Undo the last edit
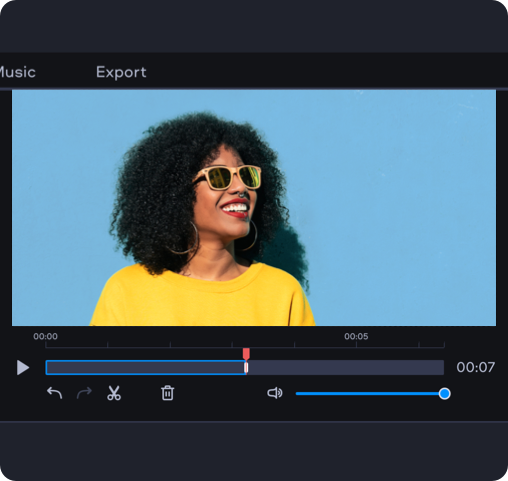This screenshot has width=508, height=481. 55,393
